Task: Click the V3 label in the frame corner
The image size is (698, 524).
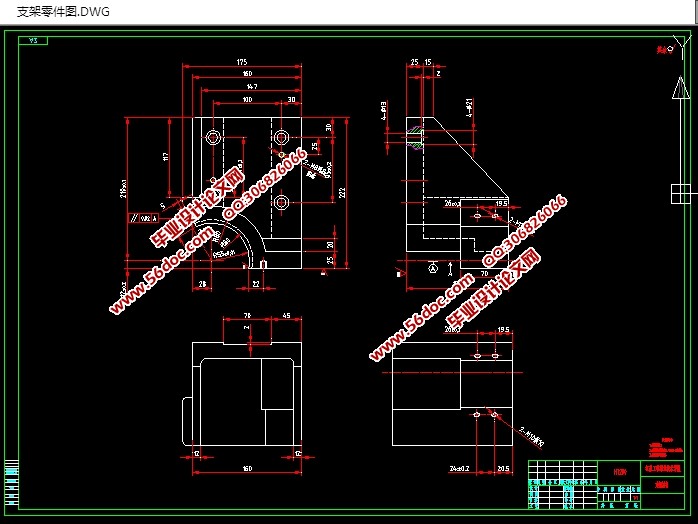Action: click(x=33, y=41)
